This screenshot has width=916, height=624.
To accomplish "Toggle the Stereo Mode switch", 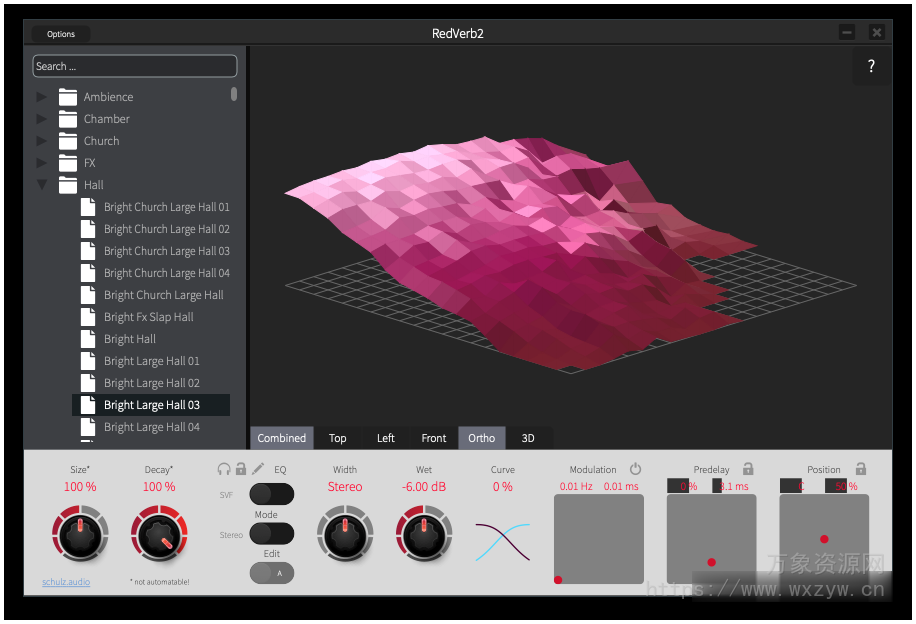I will pyautogui.click(x=272, y=533).
